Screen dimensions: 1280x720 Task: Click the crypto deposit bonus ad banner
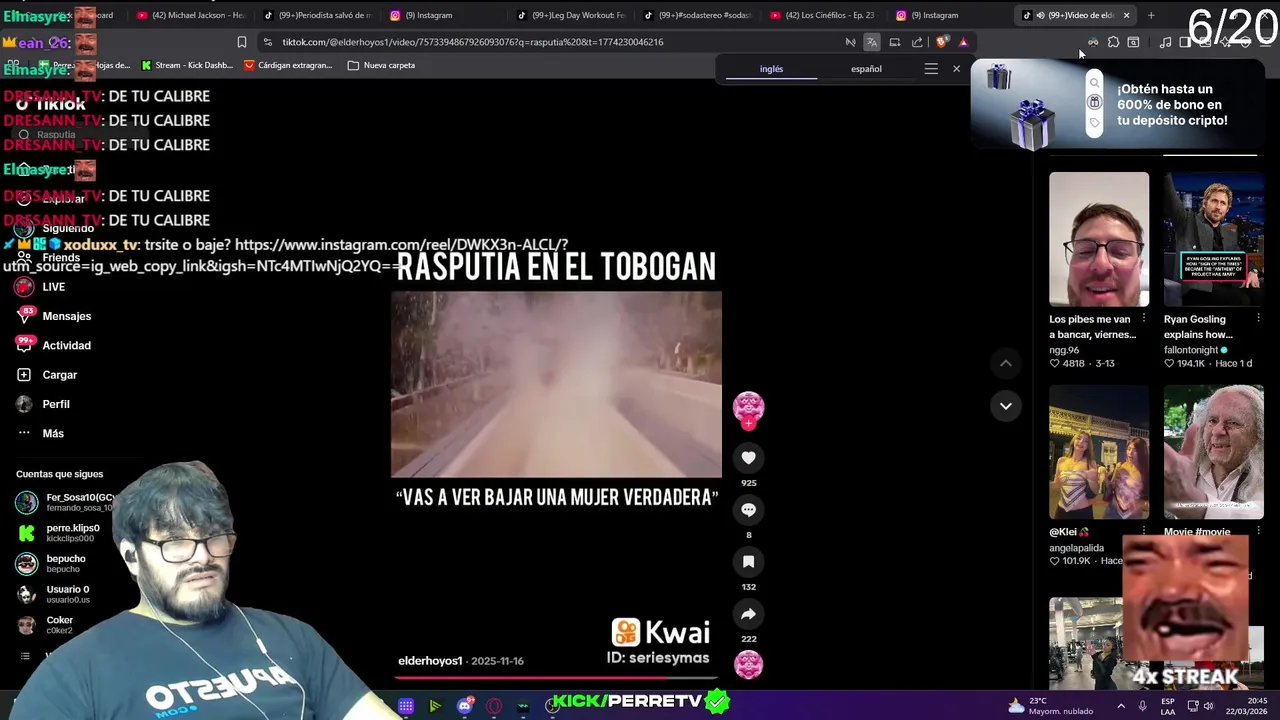tap(1117, 104)
